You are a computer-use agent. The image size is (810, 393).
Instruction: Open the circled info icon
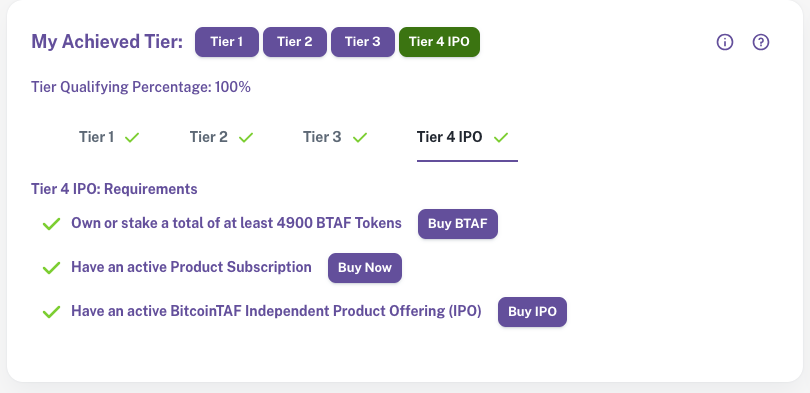(x=725, y=42)
